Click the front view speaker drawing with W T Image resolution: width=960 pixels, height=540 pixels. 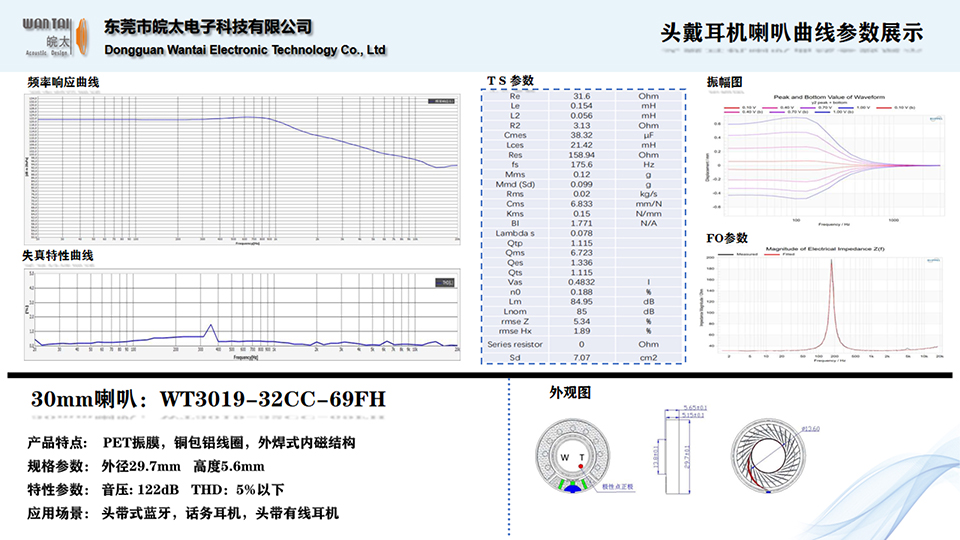pos(572,456)
